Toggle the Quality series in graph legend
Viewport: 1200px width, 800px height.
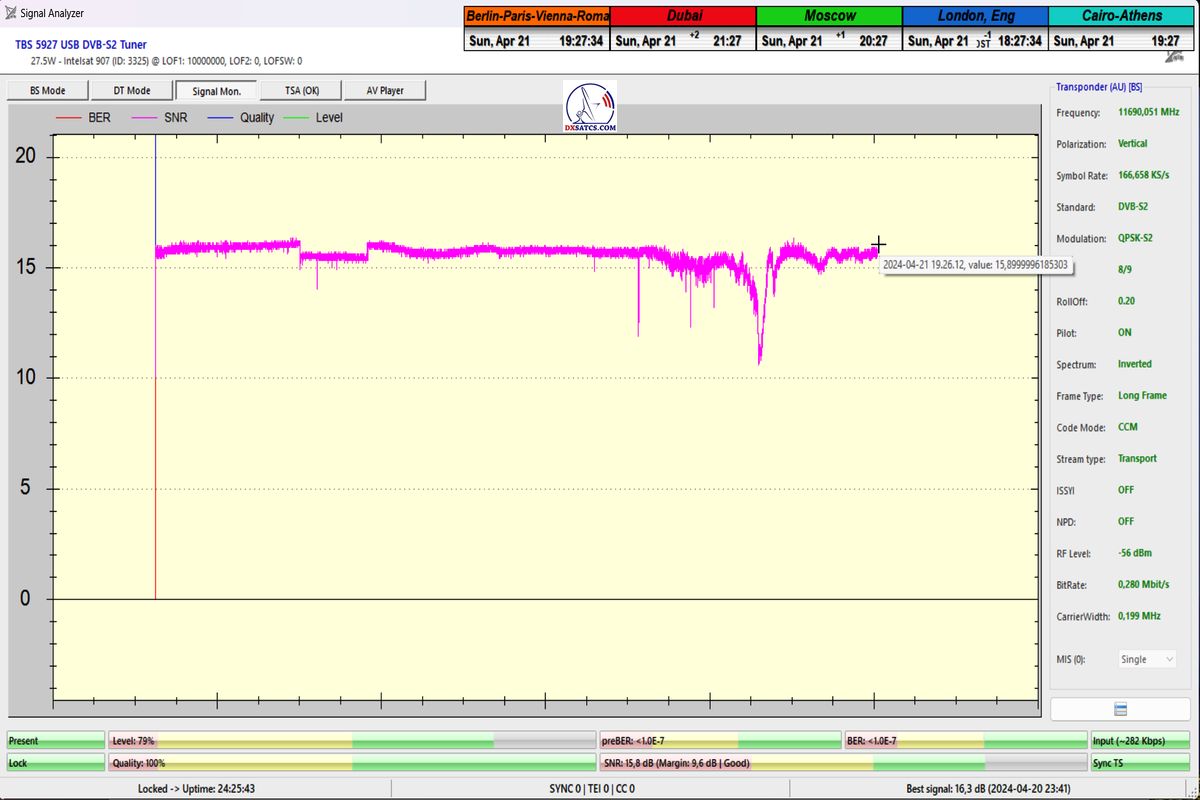(x=241, y=117)
